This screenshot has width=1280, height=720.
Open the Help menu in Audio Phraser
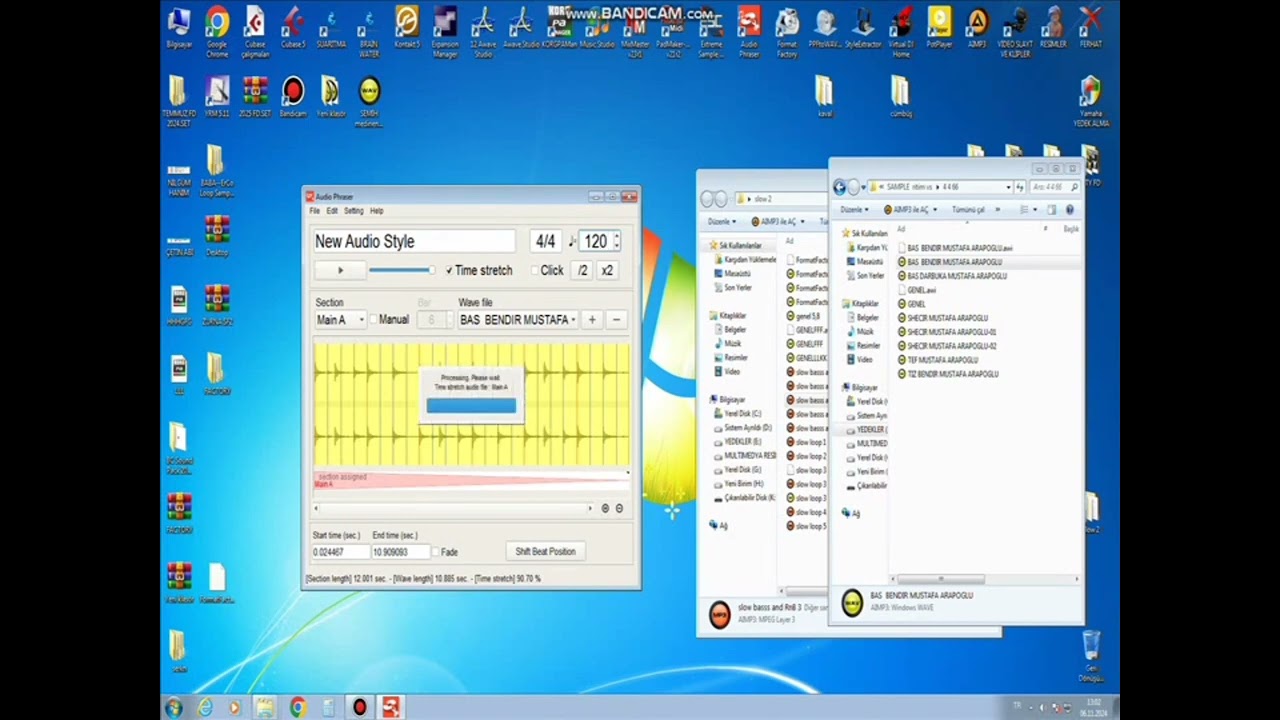[377, 211]
